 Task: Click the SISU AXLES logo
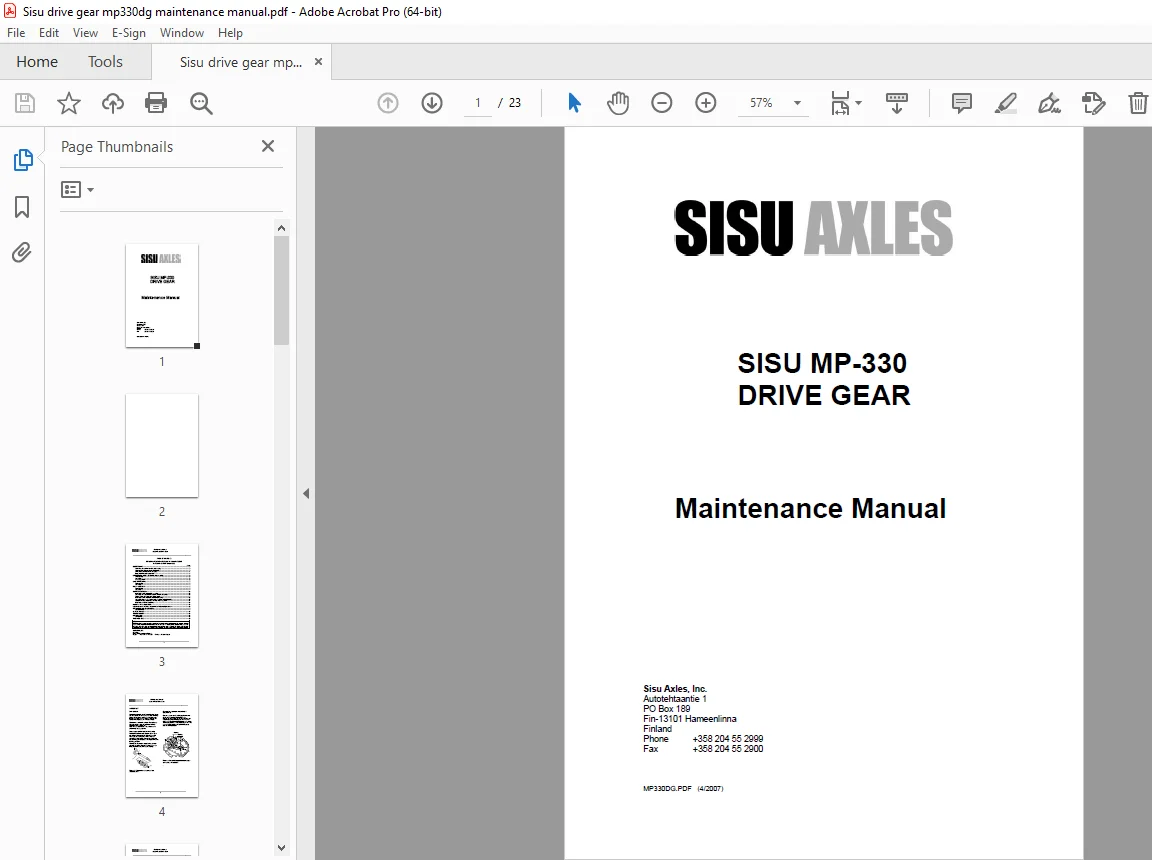coord(813,228)
